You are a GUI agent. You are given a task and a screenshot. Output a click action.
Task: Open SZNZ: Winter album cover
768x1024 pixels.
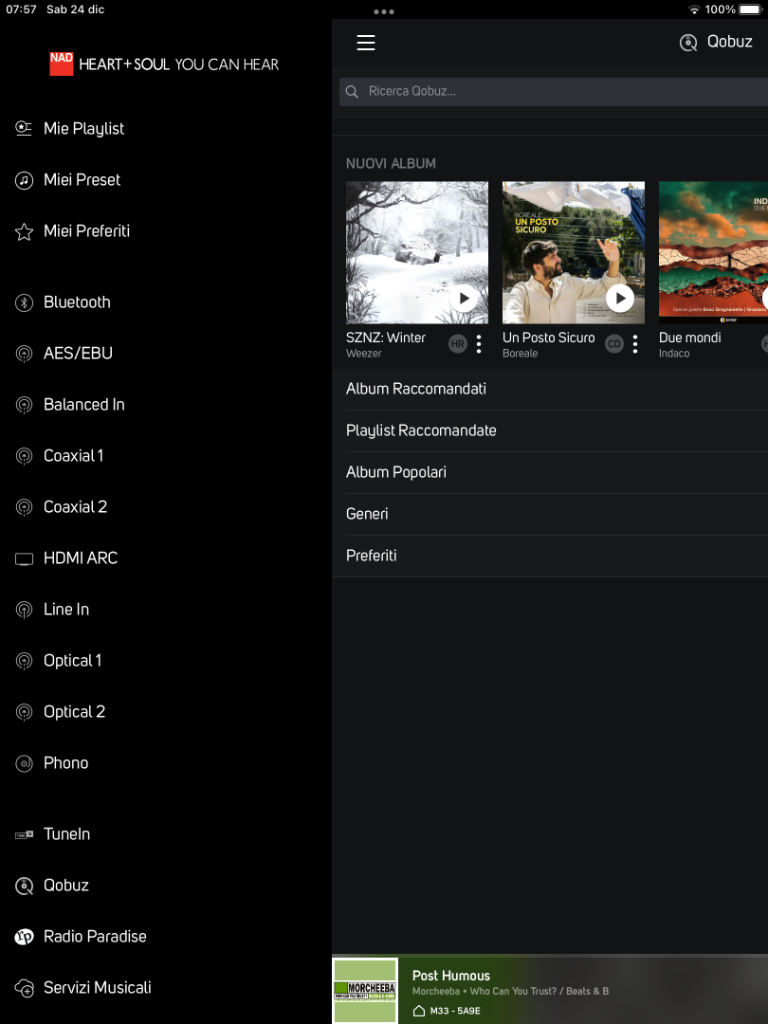417,253
